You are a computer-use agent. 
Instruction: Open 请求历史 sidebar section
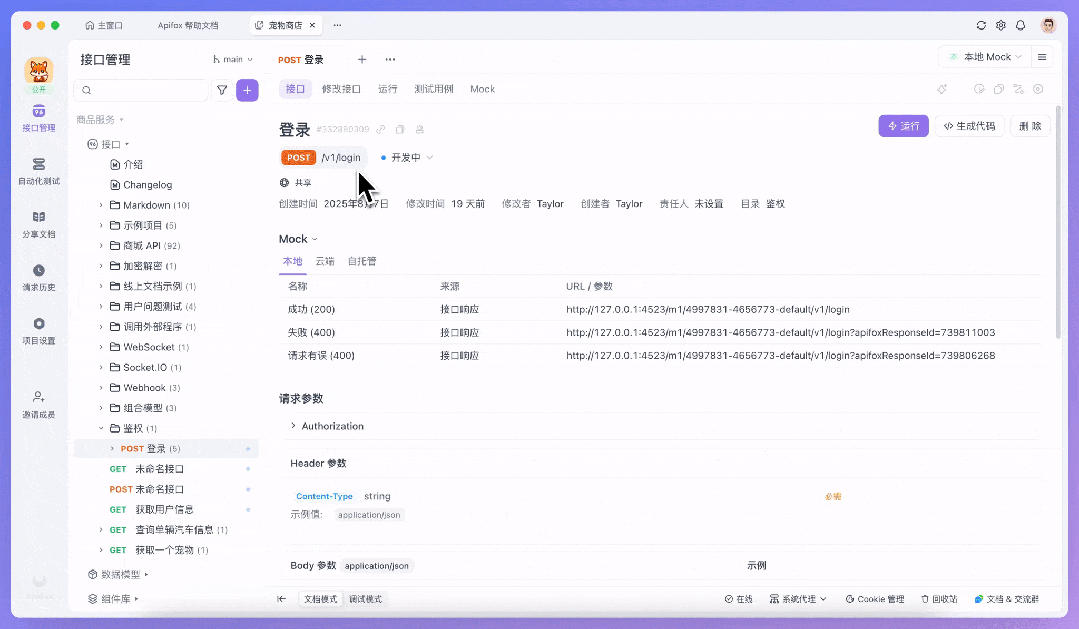(39, 277)
